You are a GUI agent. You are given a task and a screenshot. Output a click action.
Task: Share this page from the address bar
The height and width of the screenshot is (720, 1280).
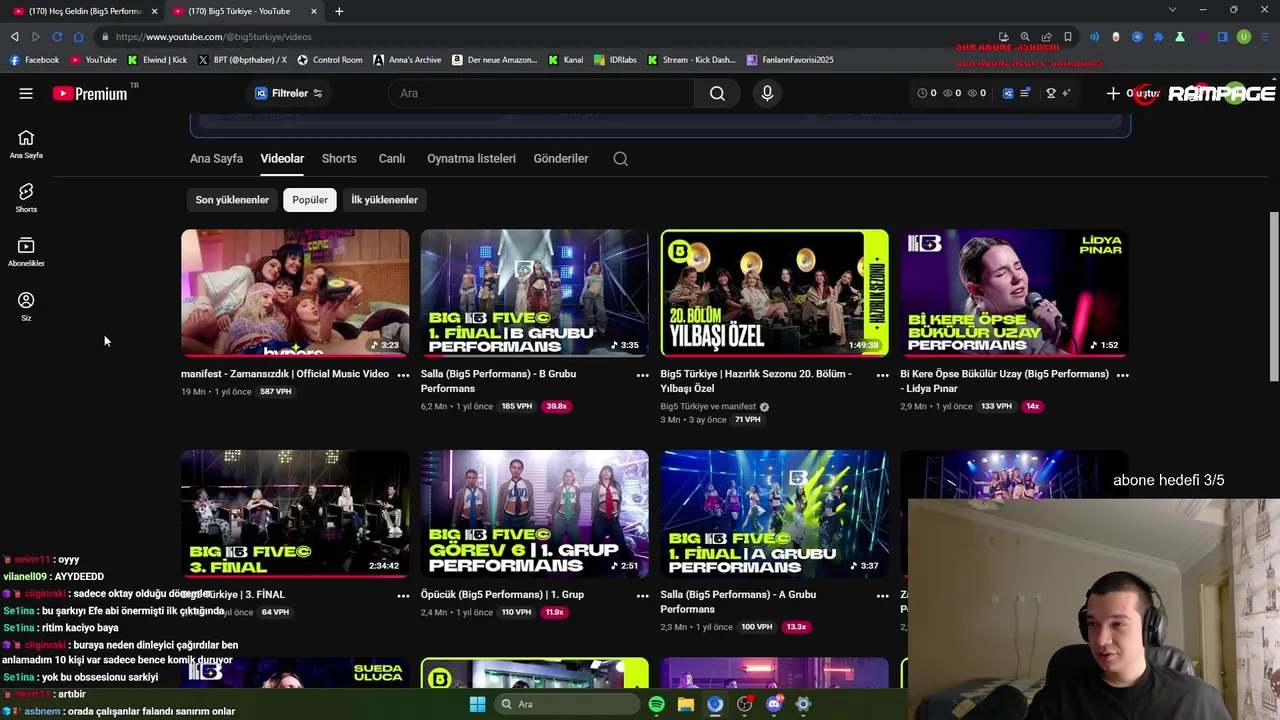1046,37
